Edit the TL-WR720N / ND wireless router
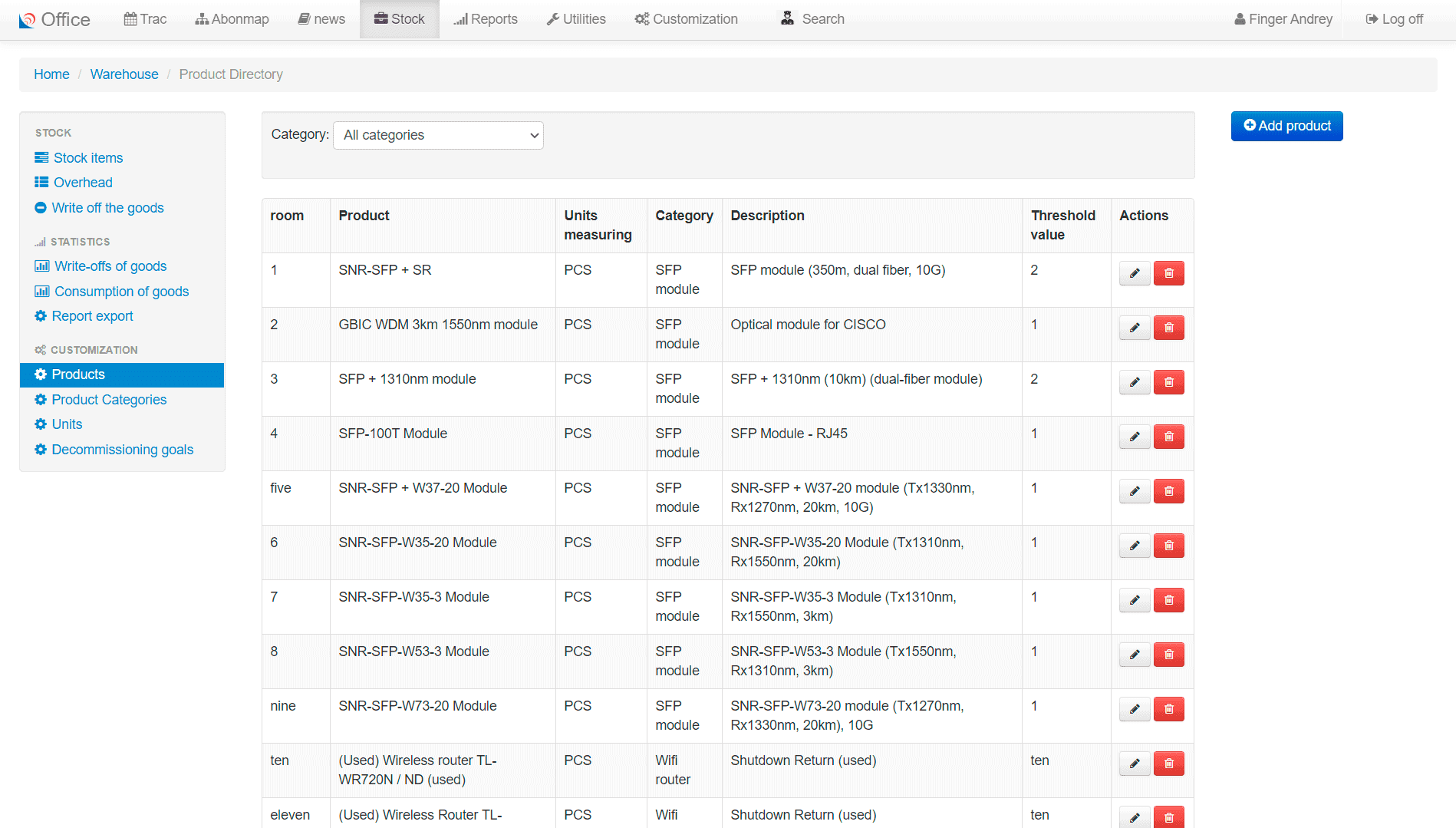 tap(1135, 764)
